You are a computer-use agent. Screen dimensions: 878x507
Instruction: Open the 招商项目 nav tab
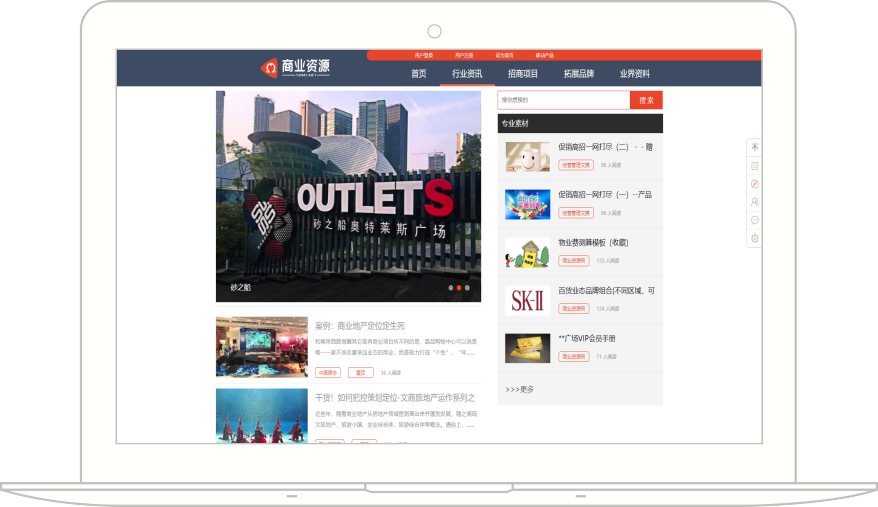pyautogui.click(x=523, y=73)
